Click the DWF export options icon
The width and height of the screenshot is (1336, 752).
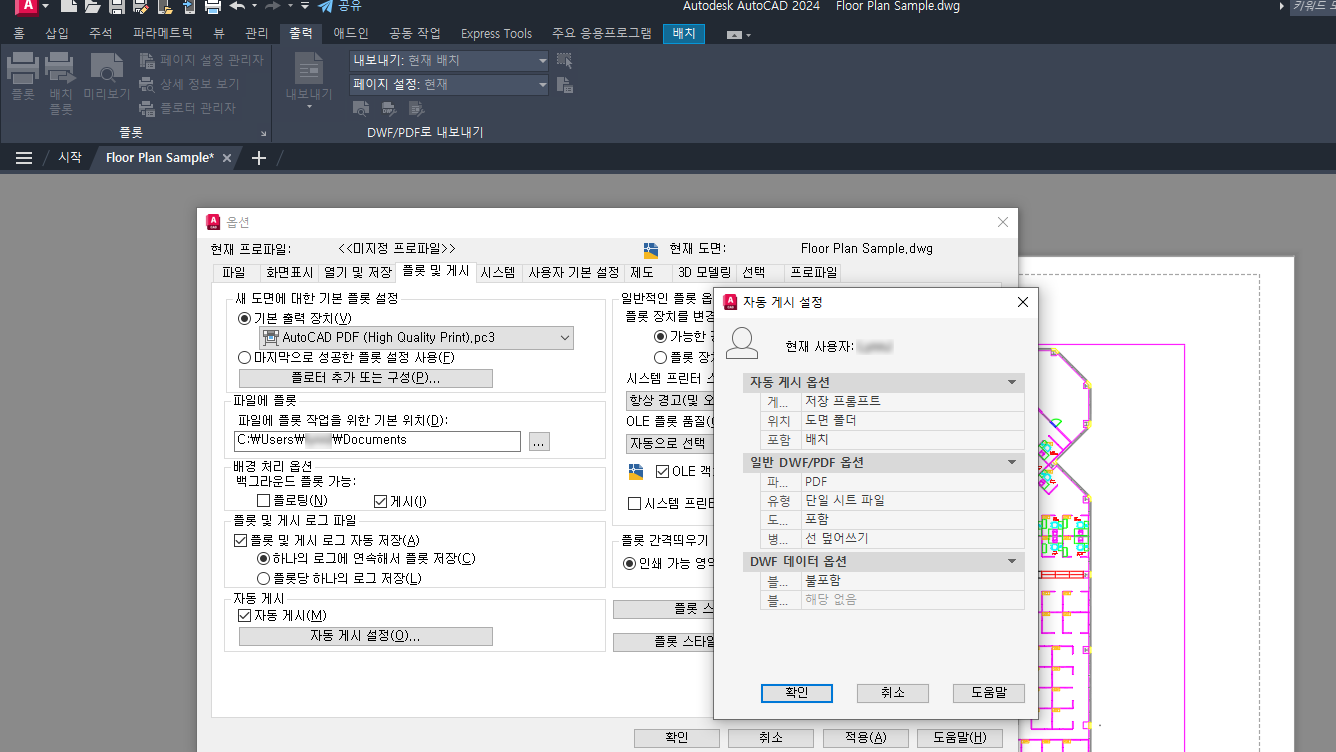(389, 108)
